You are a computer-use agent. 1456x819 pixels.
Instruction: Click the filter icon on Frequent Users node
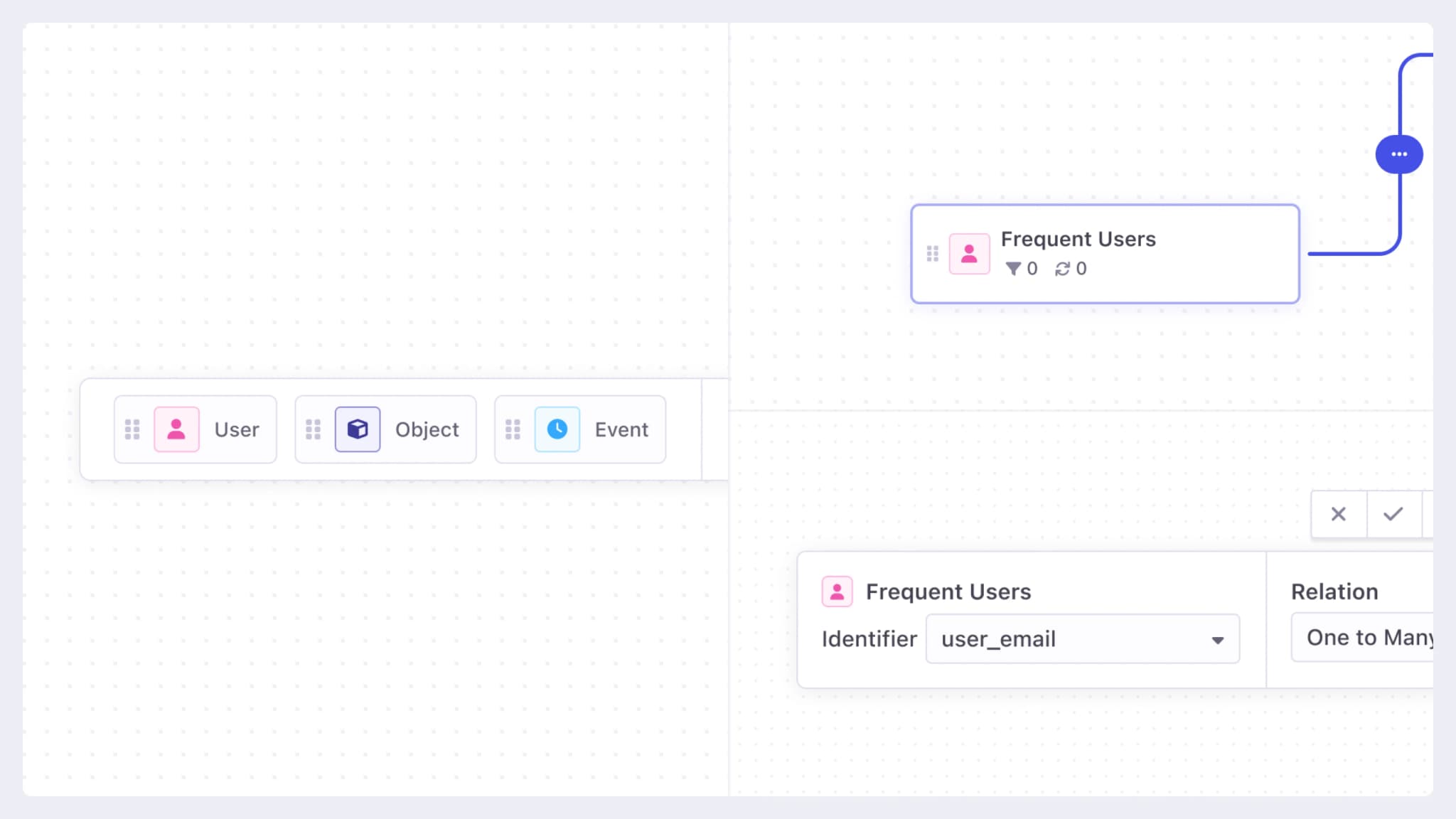point(1013,269)
